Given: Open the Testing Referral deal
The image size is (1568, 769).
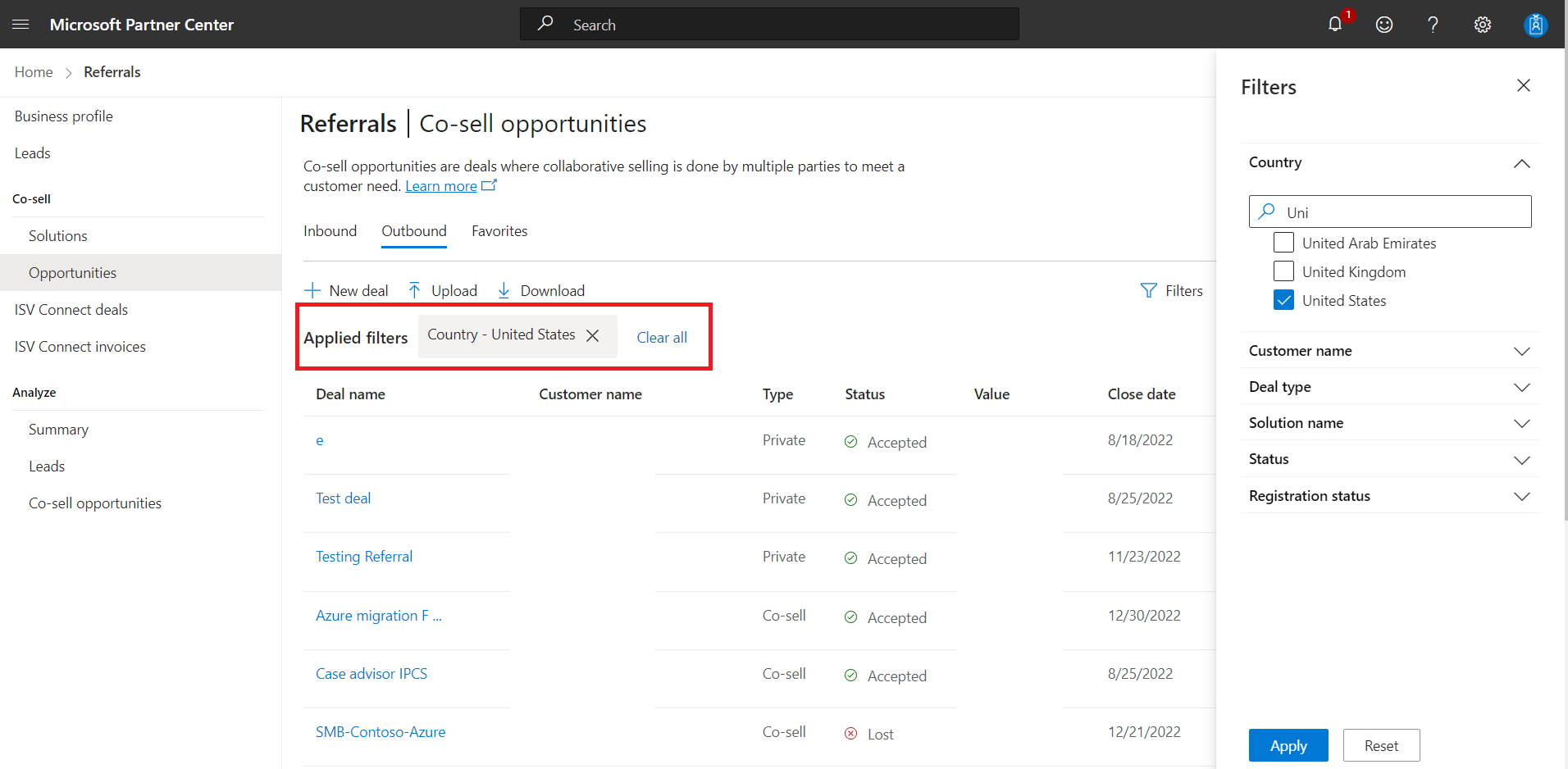Looking at the screenshot, I should tap(364, 557).
